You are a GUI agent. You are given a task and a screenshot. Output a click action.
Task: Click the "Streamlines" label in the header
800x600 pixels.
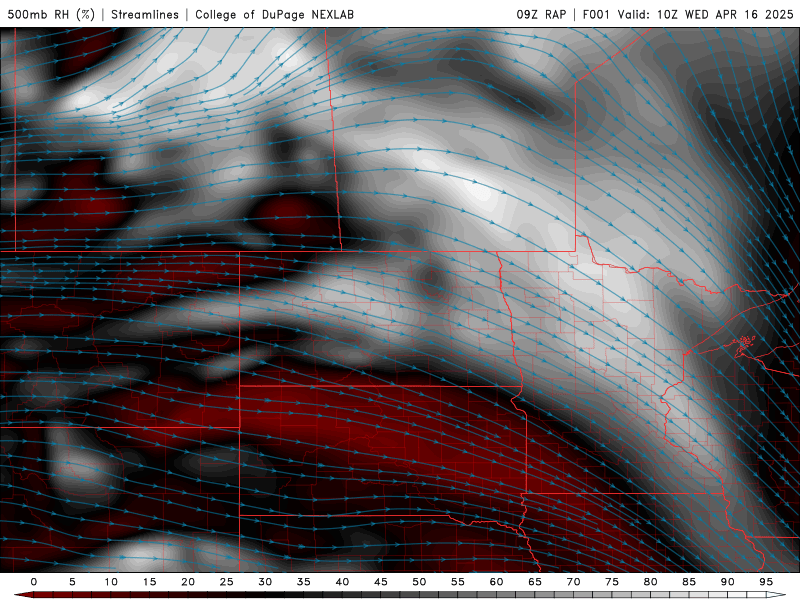click(x=145, y=14)
